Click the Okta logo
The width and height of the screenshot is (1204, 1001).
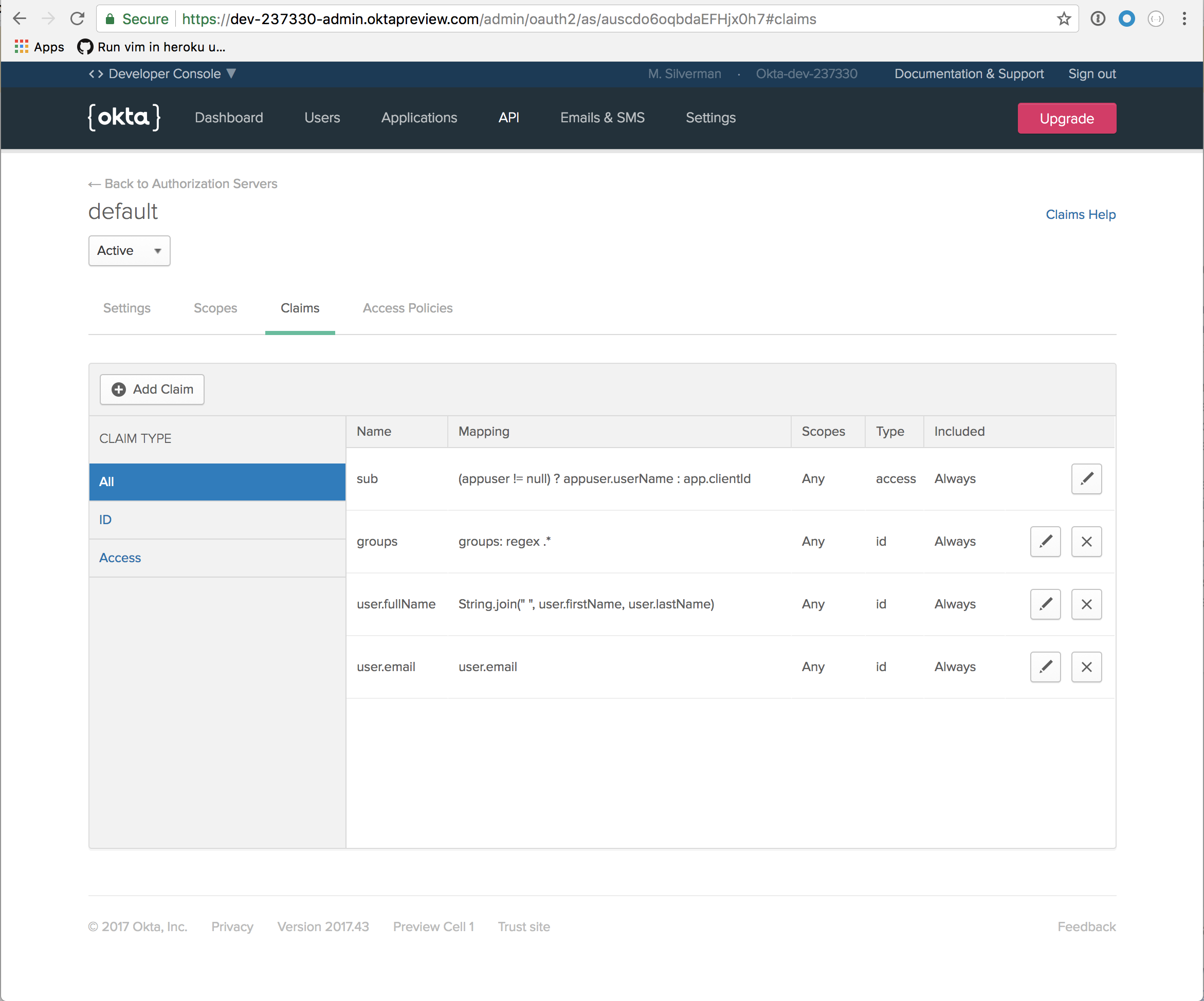(x=124, y=118)
